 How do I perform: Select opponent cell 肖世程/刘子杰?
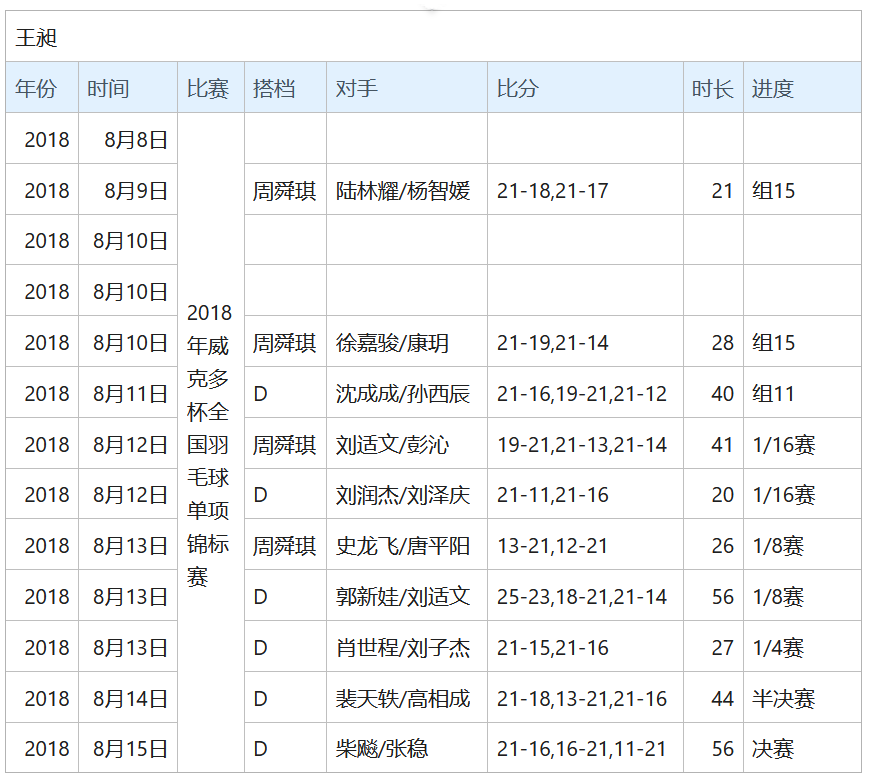403,648
